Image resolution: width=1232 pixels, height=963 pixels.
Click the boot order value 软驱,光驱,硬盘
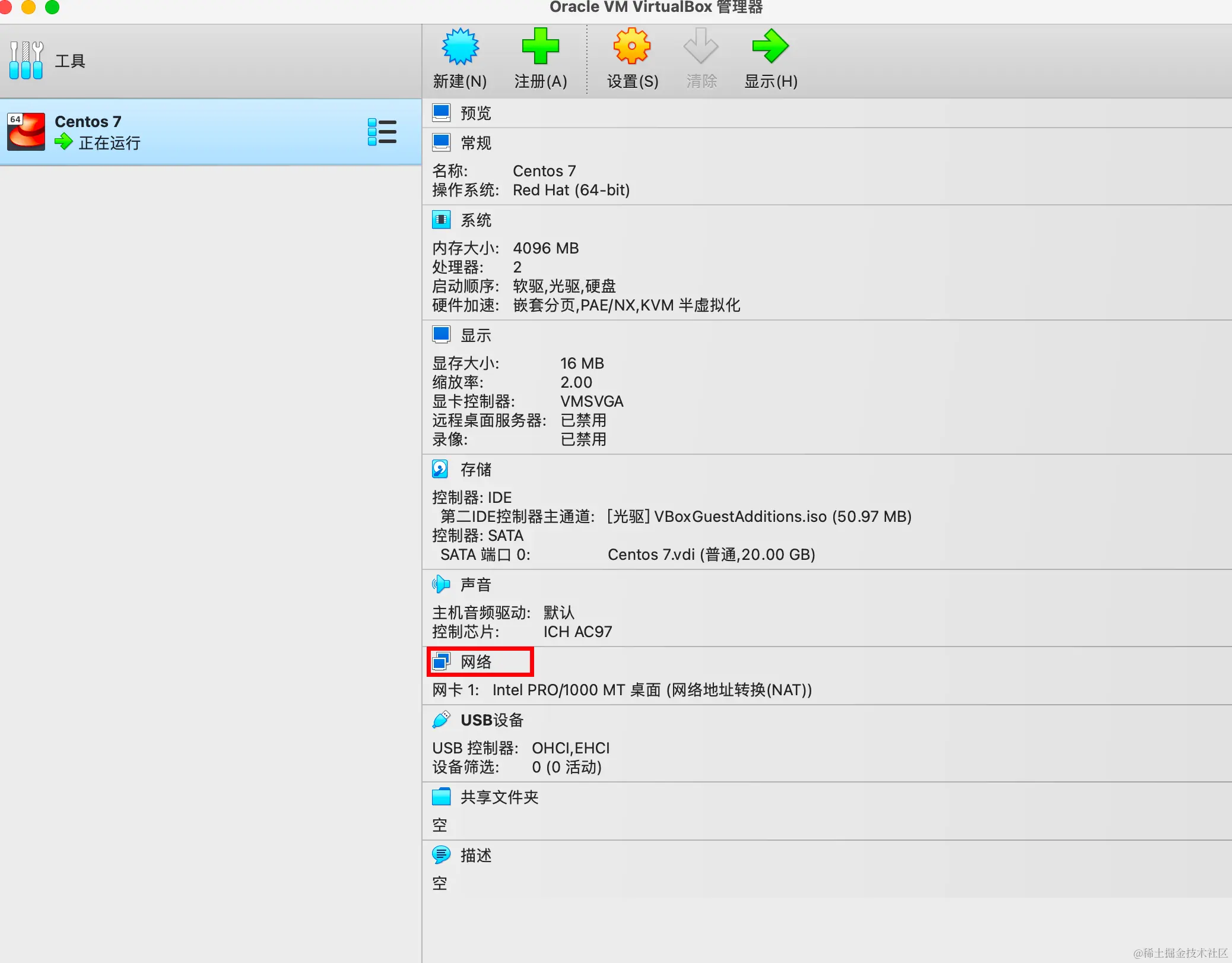pos(564,286)
